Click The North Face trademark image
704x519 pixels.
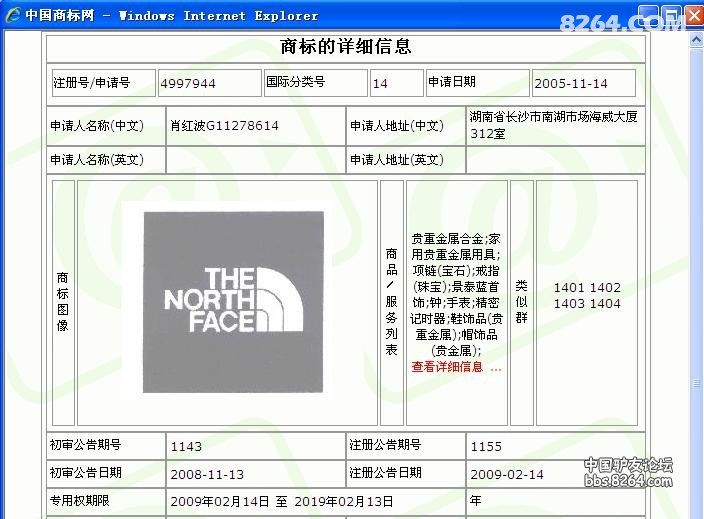233,302
